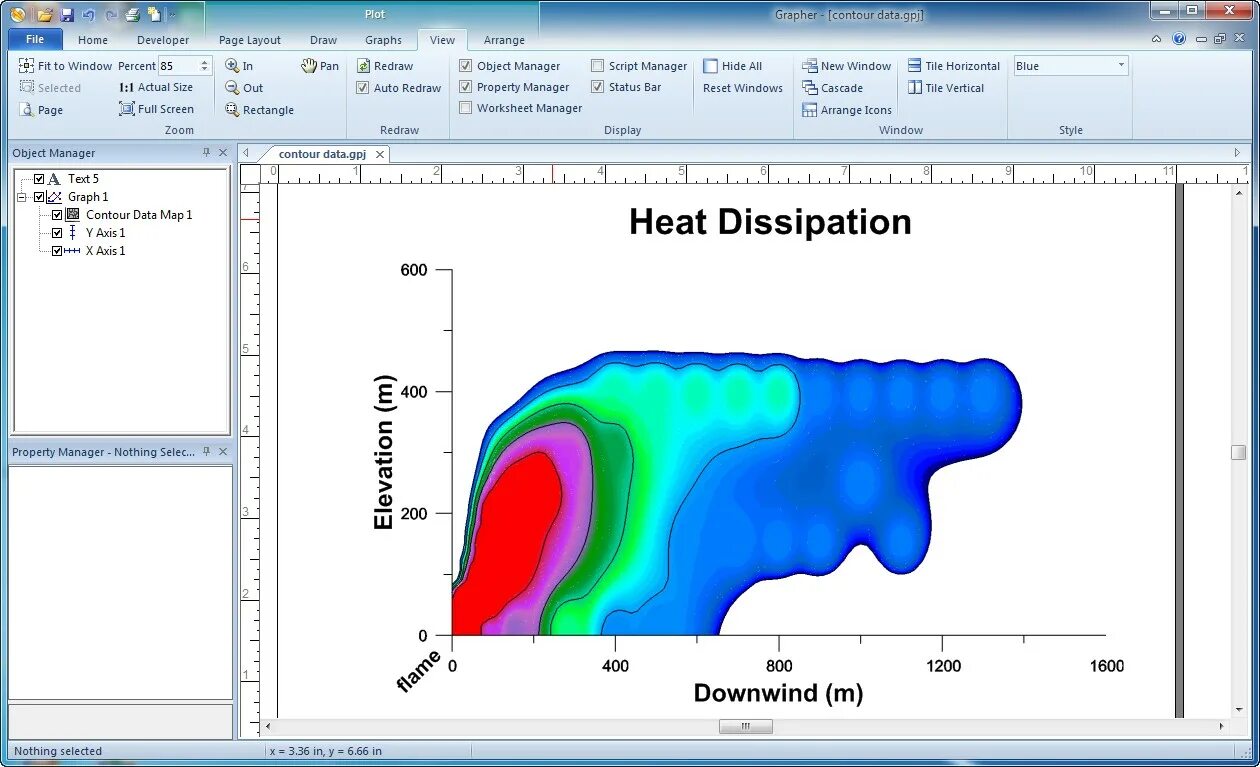Toggle the Status Bar checkbox
Viewport: 1260px width, 767px height.
[x=598, y=87]
